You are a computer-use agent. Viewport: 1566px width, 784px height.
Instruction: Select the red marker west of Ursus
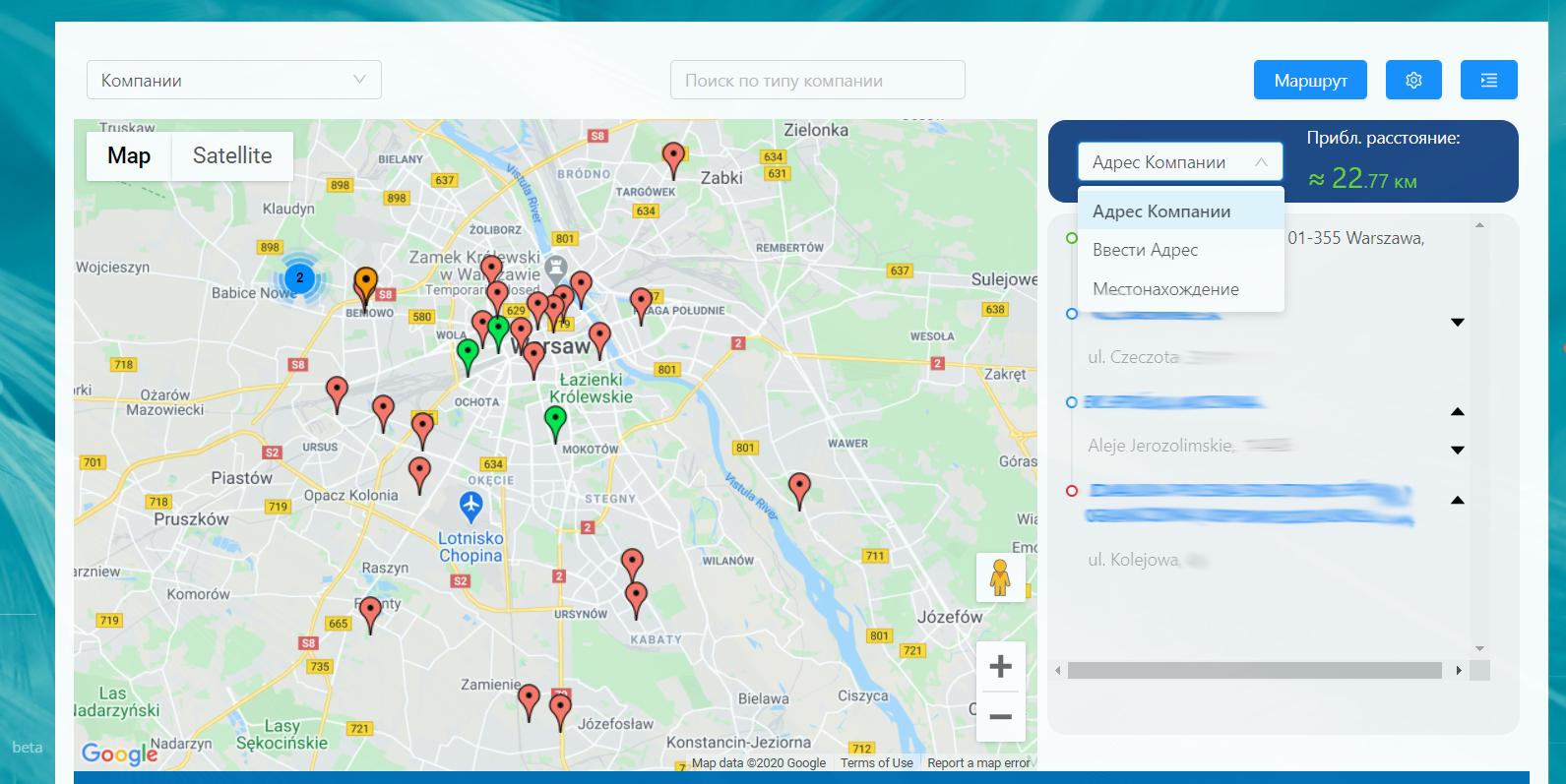click(x=337, y=394)
